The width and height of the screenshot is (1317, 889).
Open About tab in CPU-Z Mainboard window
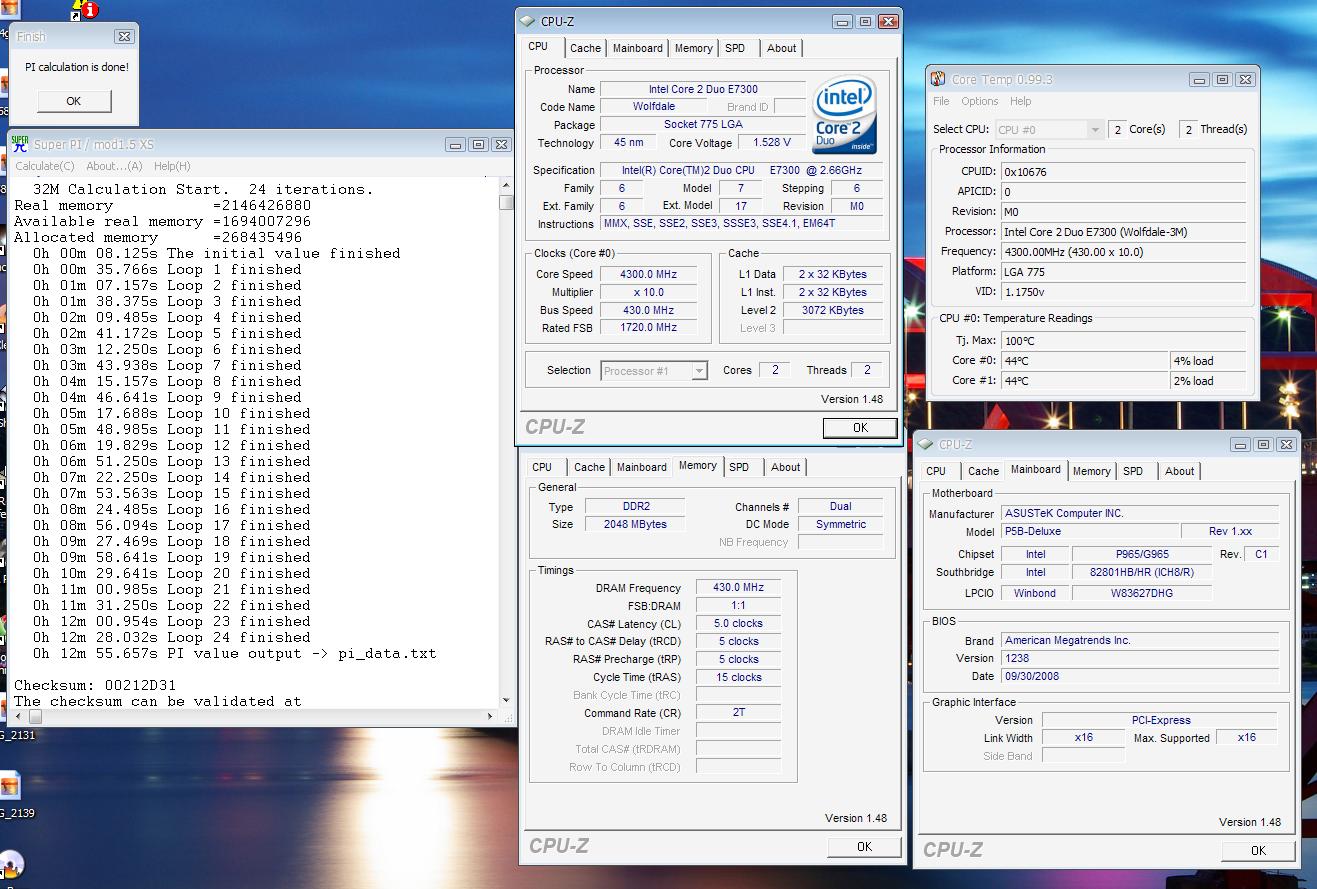(1180, 471)
